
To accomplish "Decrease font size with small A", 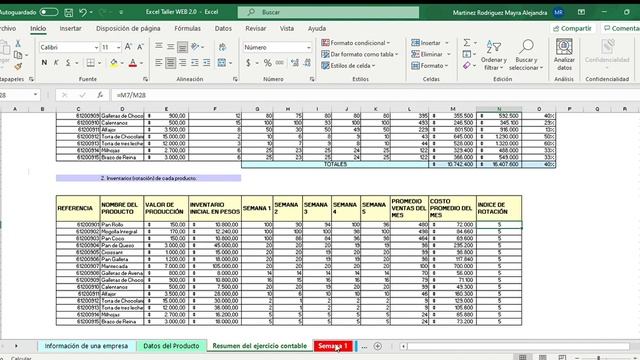I will click(140, 47).
